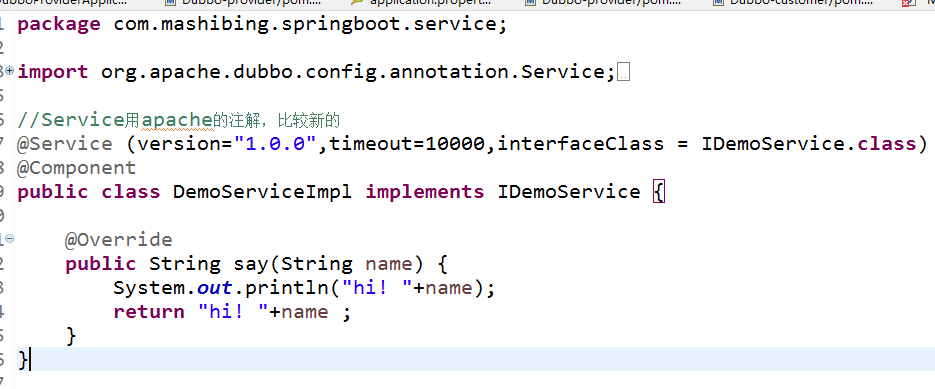Viewport: 935px width, 389px height.
Task: Click 'interfaceClass' attribute name
Action: click(x=580, y=144)
